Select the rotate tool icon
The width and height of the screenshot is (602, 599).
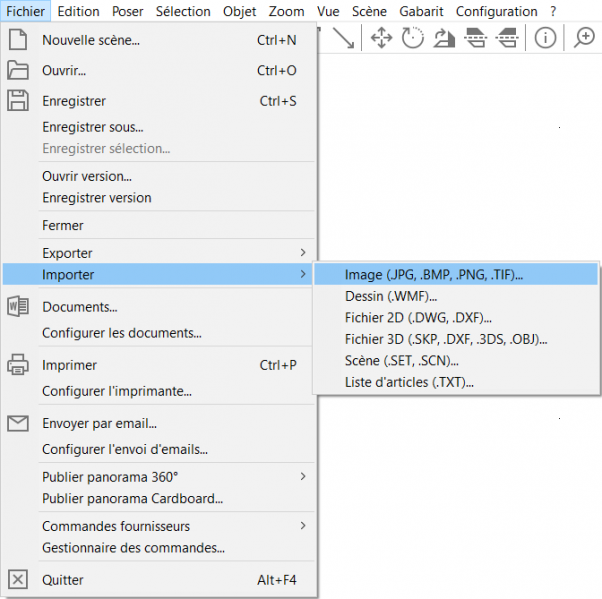click(413, 38)
